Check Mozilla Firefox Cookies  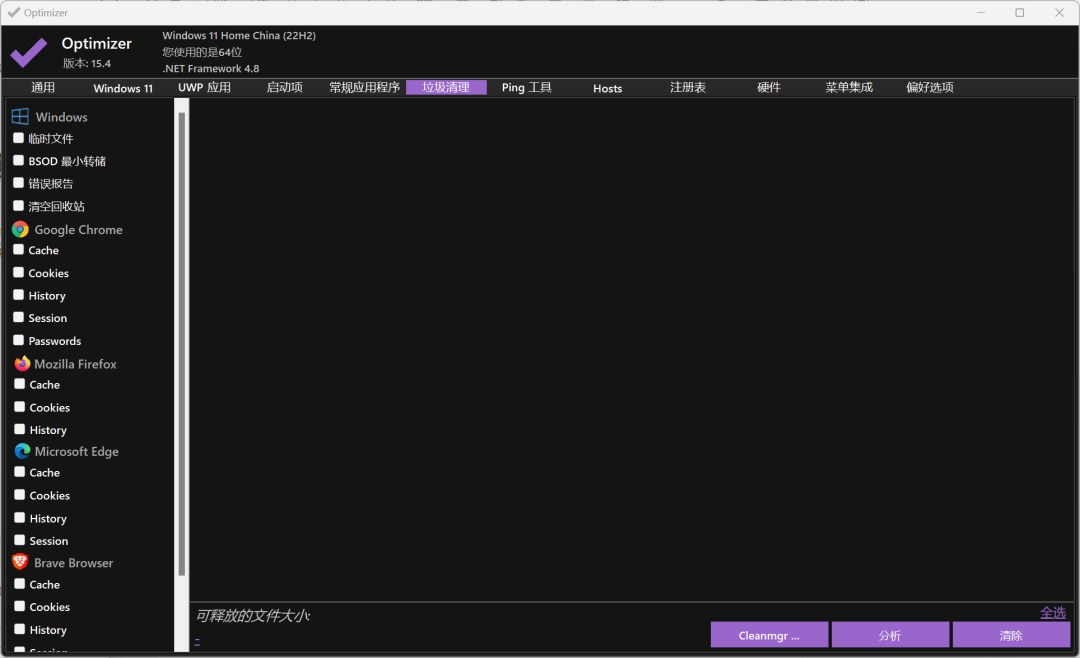pos(20,407)
